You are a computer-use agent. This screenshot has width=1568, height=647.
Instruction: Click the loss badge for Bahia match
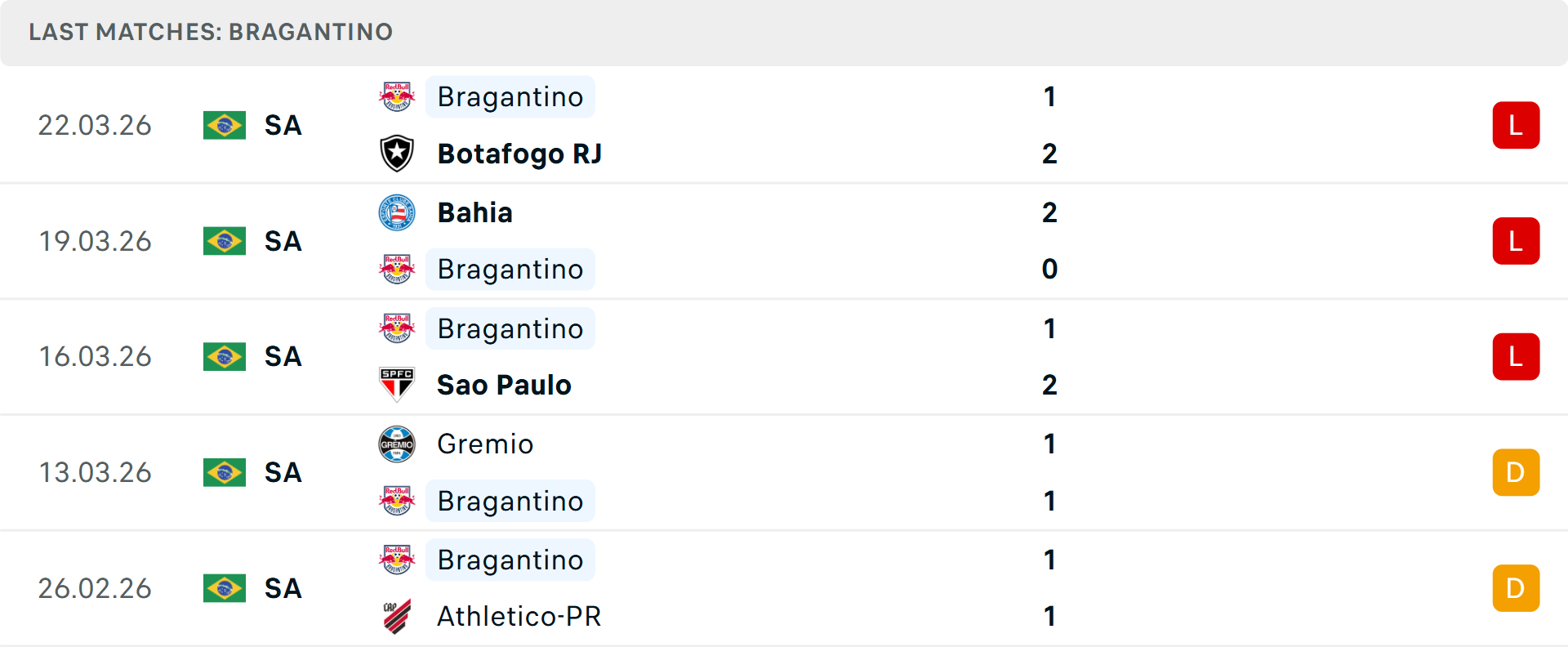[x=1516, y=241]
